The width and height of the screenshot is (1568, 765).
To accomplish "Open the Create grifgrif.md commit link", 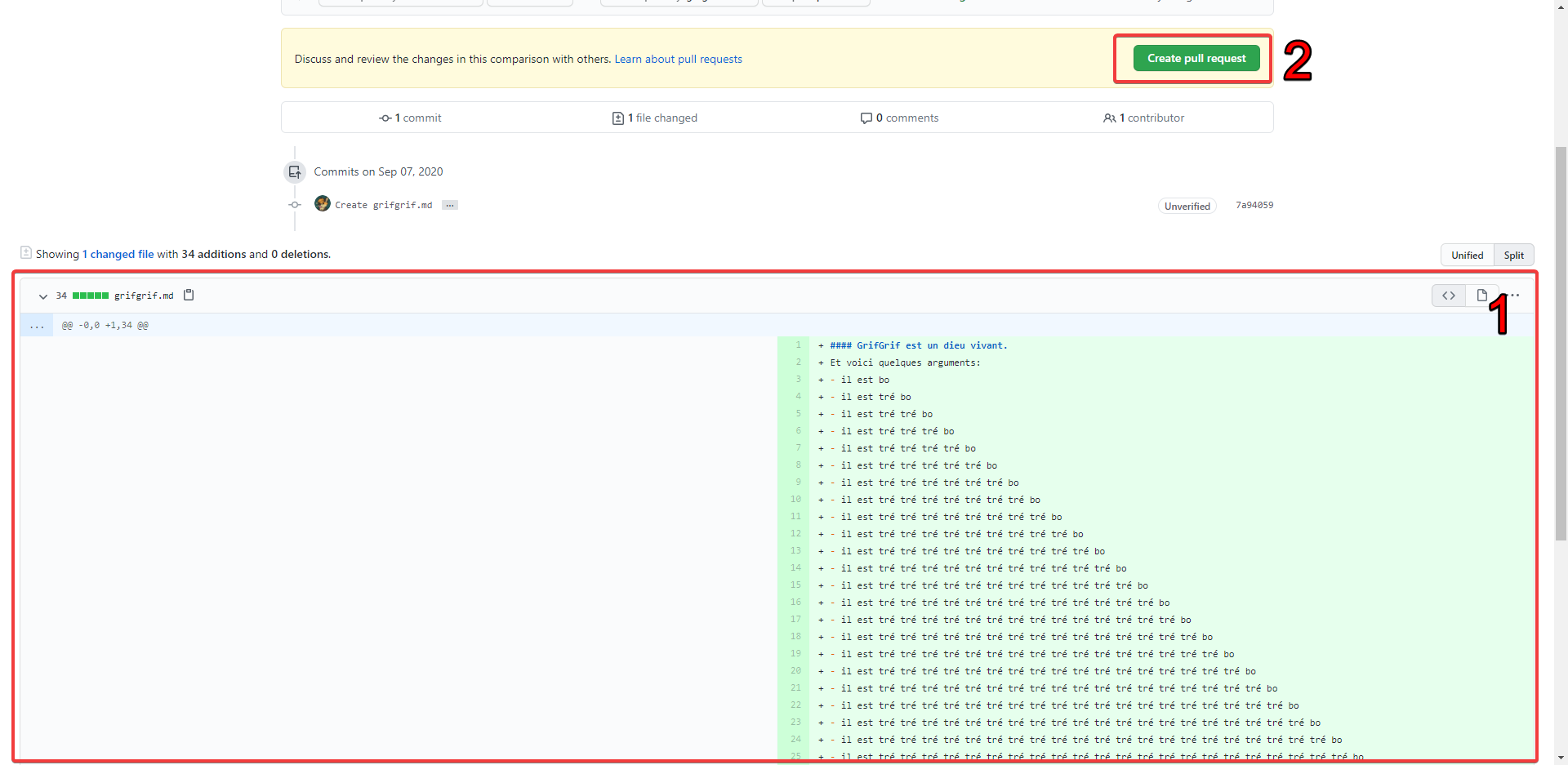I will pyautogui.click(x=383, y=205).
